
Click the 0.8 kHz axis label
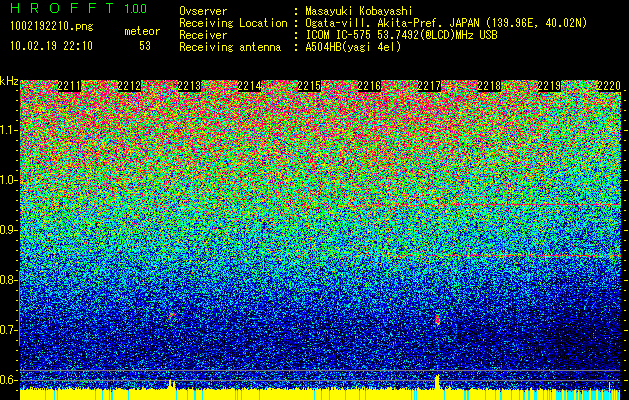point(7,280)
